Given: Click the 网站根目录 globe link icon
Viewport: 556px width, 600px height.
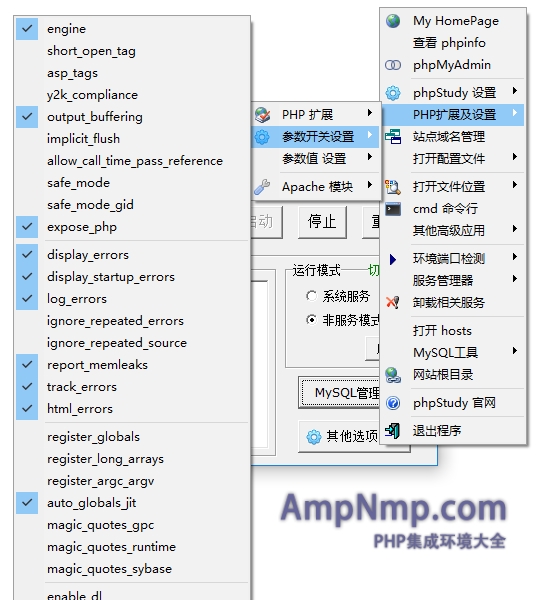Looking at the screenshot, I should click(x=393, y=375).
